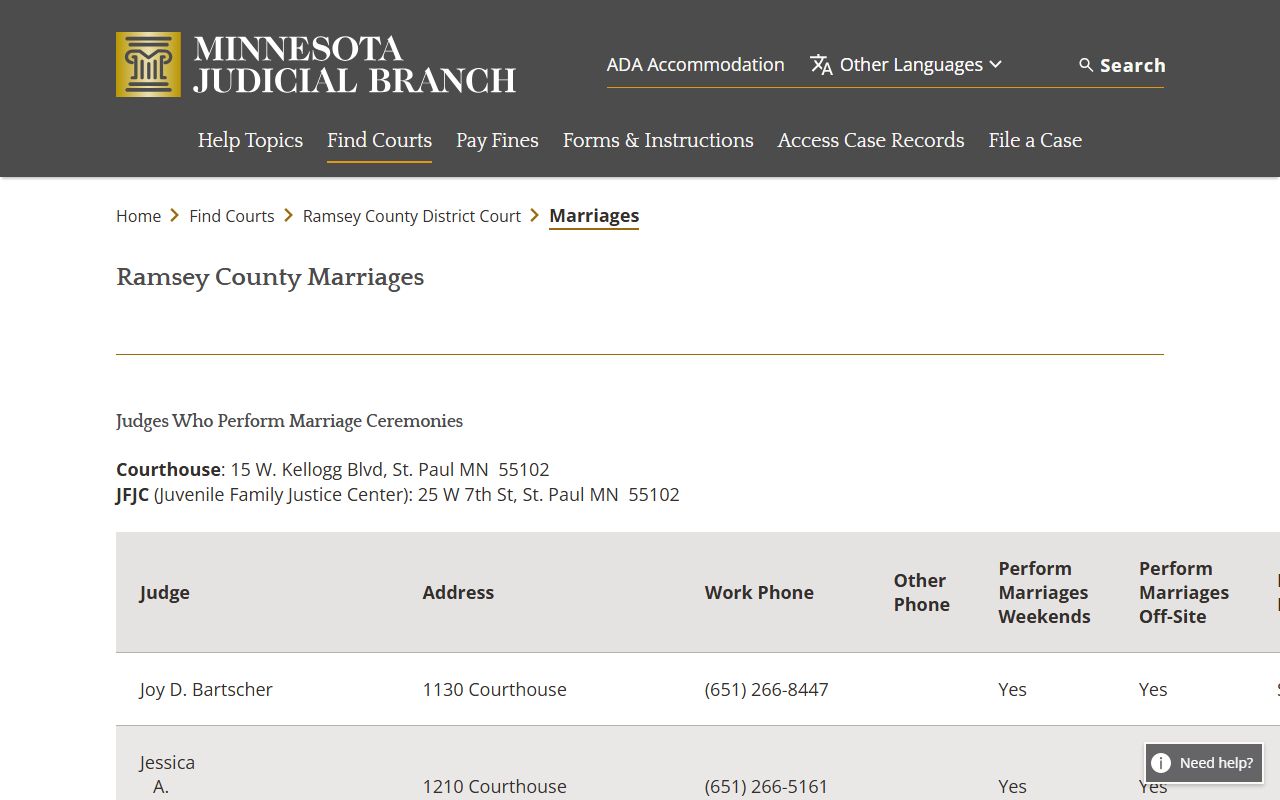
Task: Expand the Other Languages dropdown chevron
Action: (995, 65)
